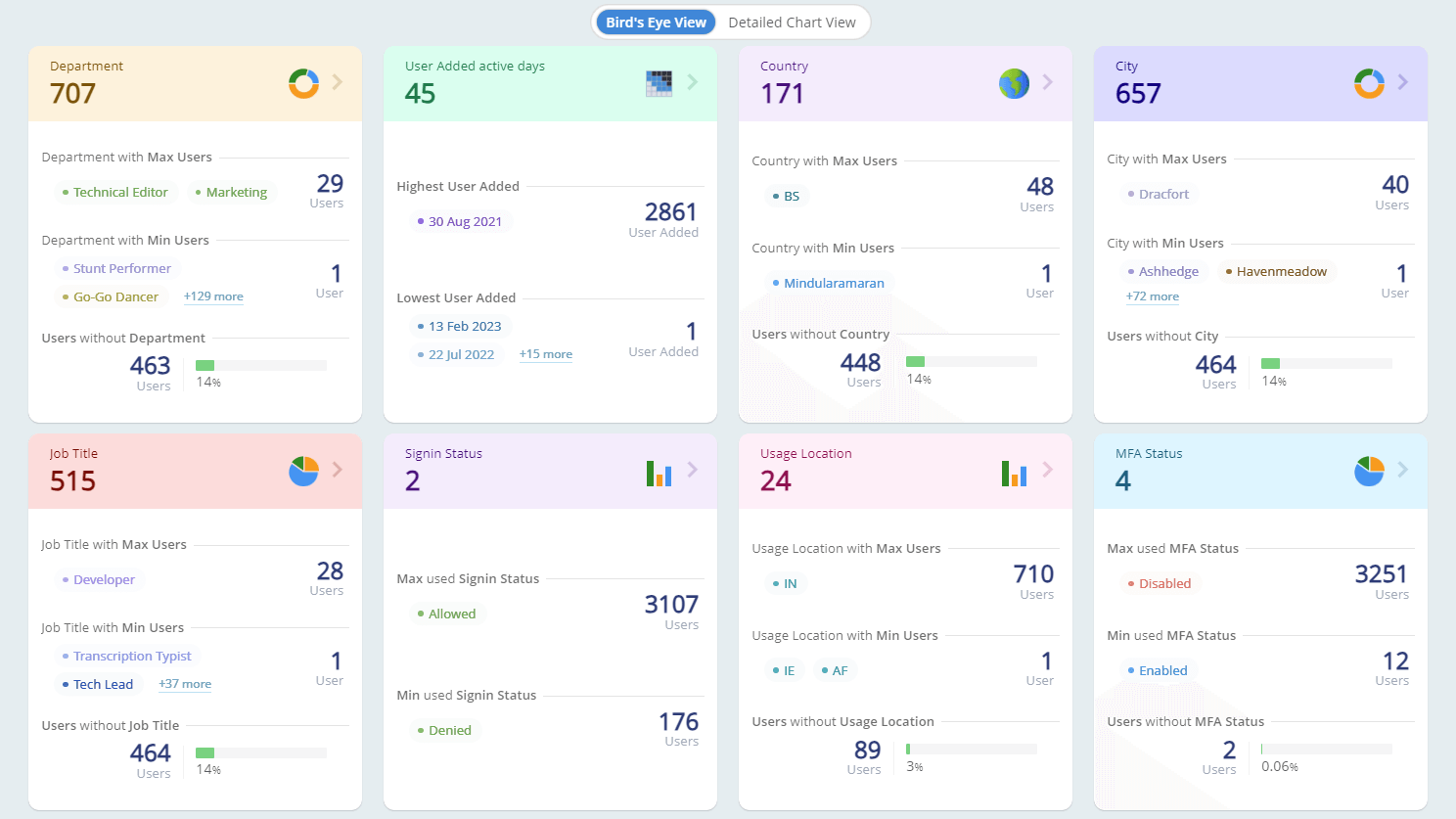
Task: Reveal 37 more job titles
Action: tap(184, 683)
